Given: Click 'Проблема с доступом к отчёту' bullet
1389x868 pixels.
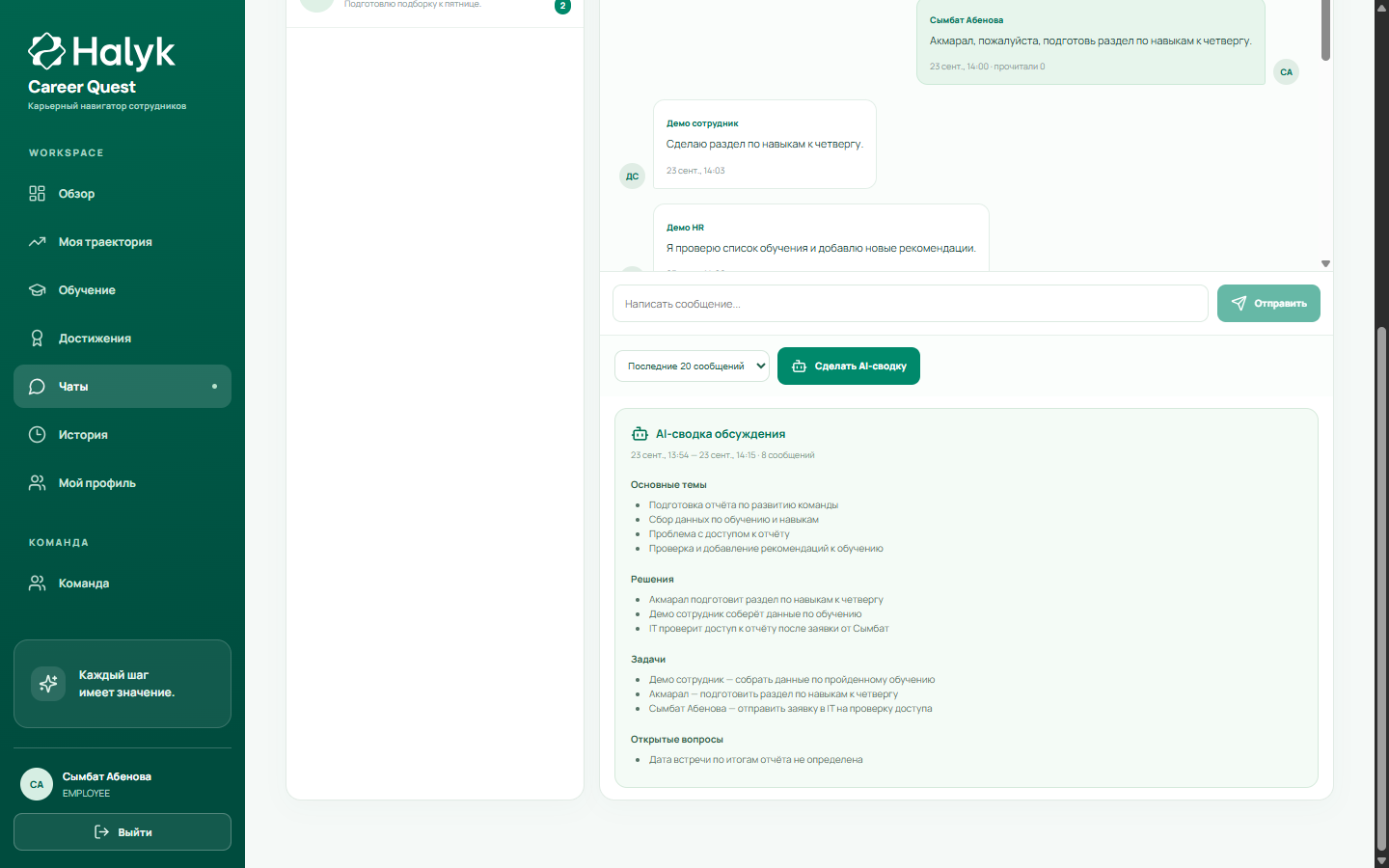Looking at the screenshot, I should click(x=719, y=534).
